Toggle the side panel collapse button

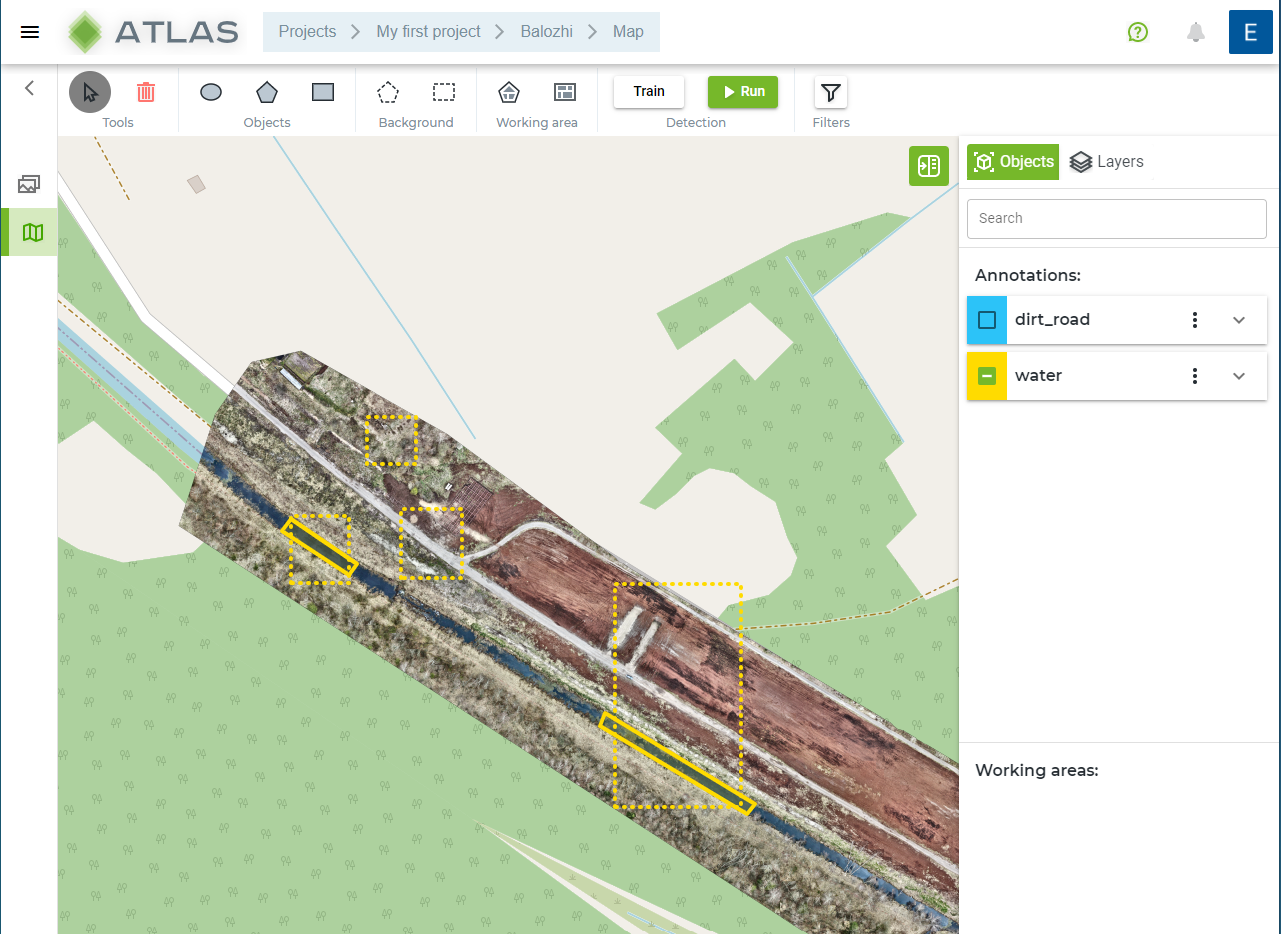point(929,166)
